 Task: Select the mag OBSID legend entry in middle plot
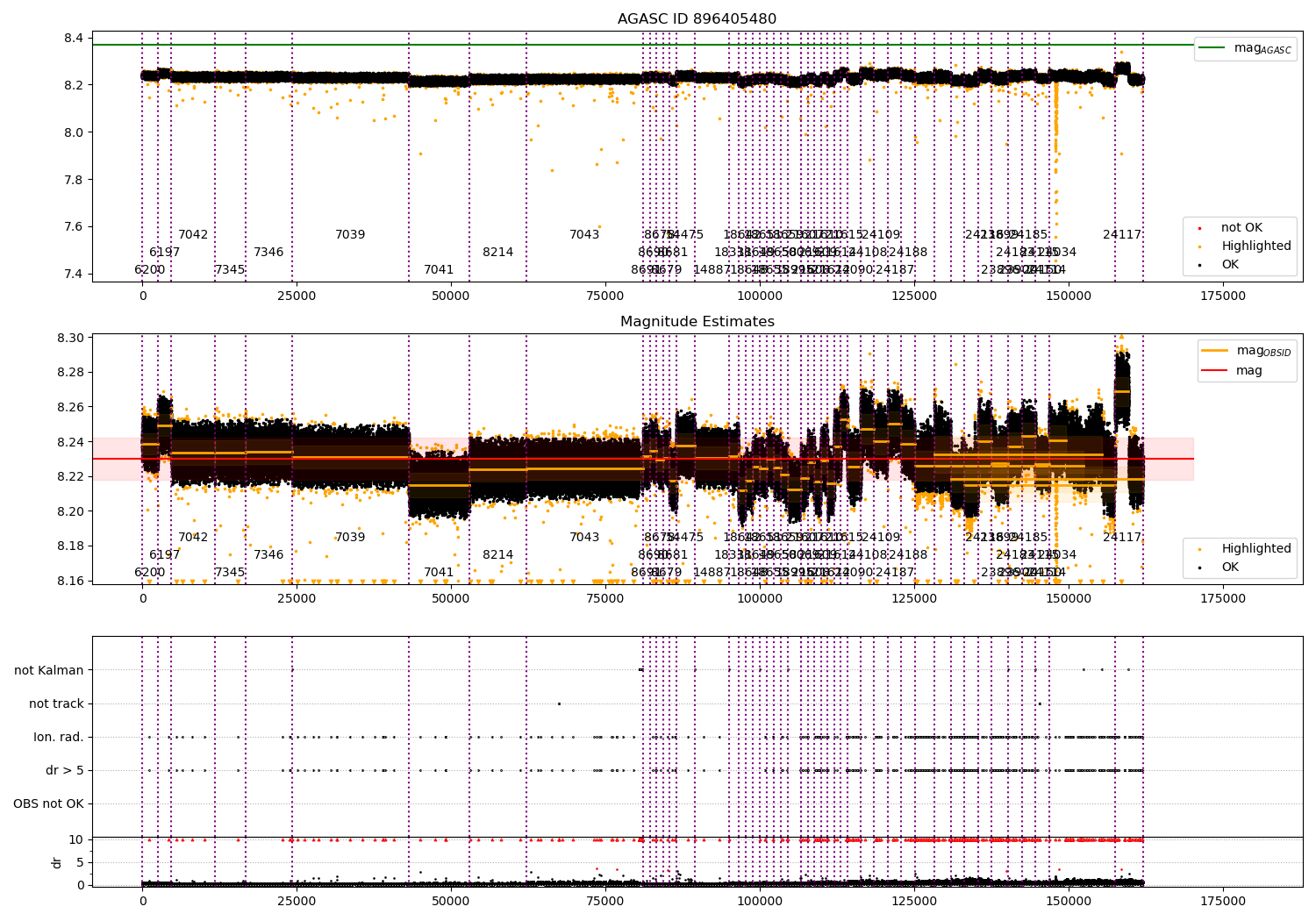(1247, 351)
